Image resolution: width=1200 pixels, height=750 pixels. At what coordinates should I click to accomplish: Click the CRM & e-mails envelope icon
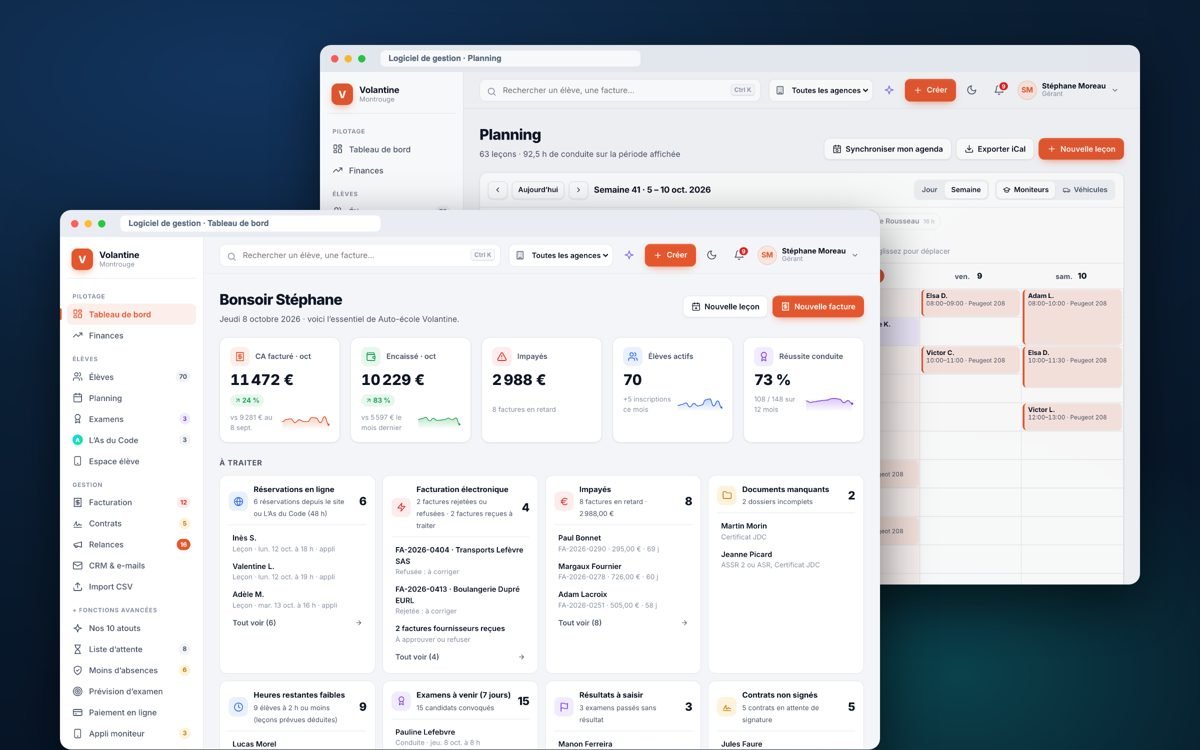[78, 565]
